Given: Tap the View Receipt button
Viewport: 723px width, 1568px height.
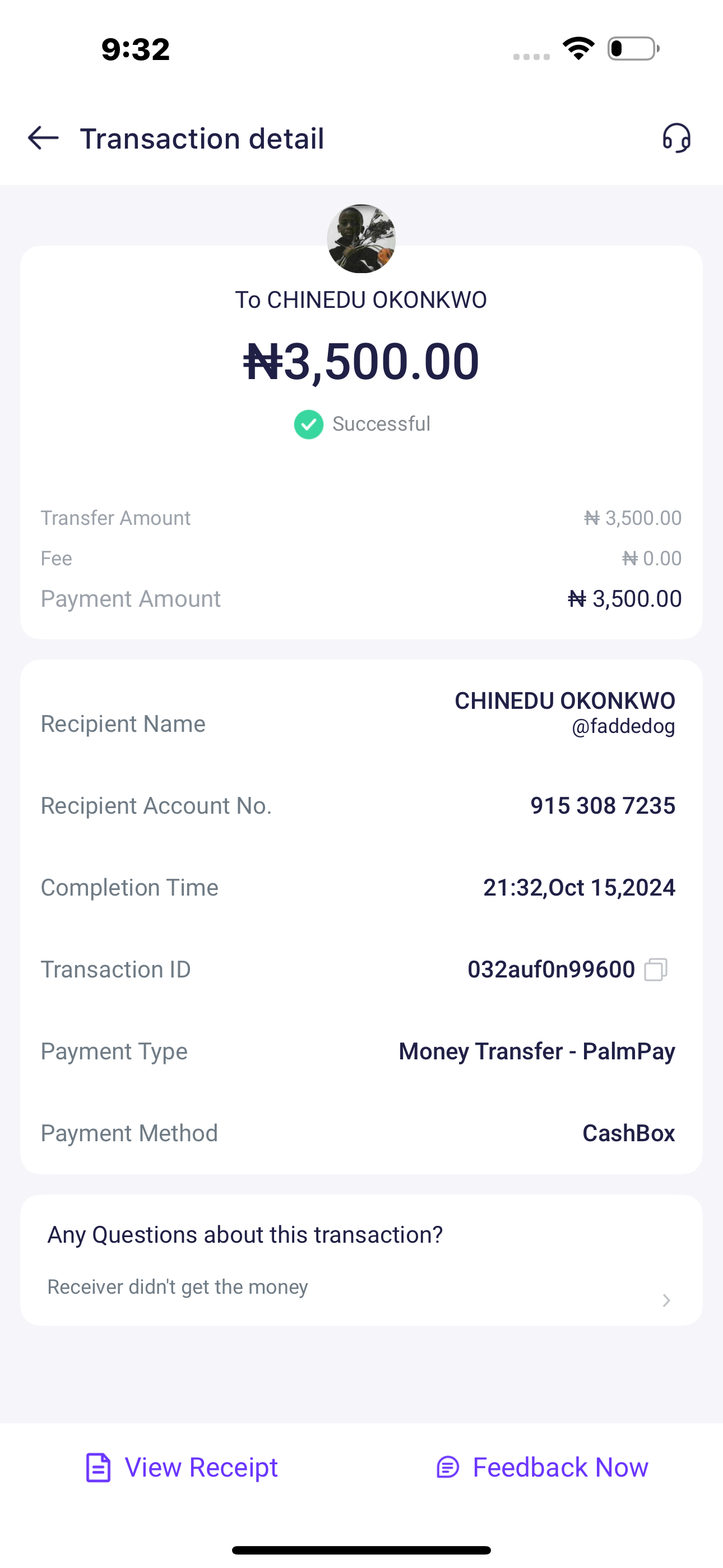Looking at the screenshot, I should point(201,1468).
